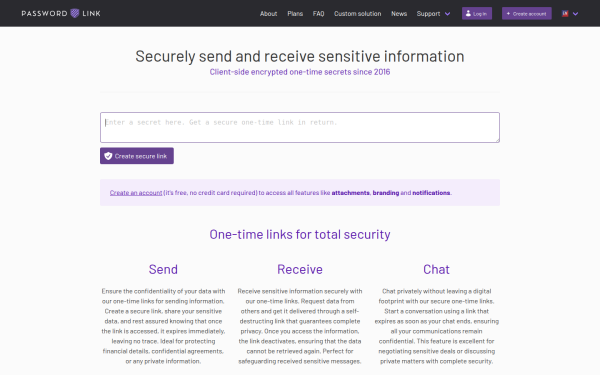The width and height of the screenshot is (600, 375).
Task: Expand the language selector chevron
Action: coord(575,14)
